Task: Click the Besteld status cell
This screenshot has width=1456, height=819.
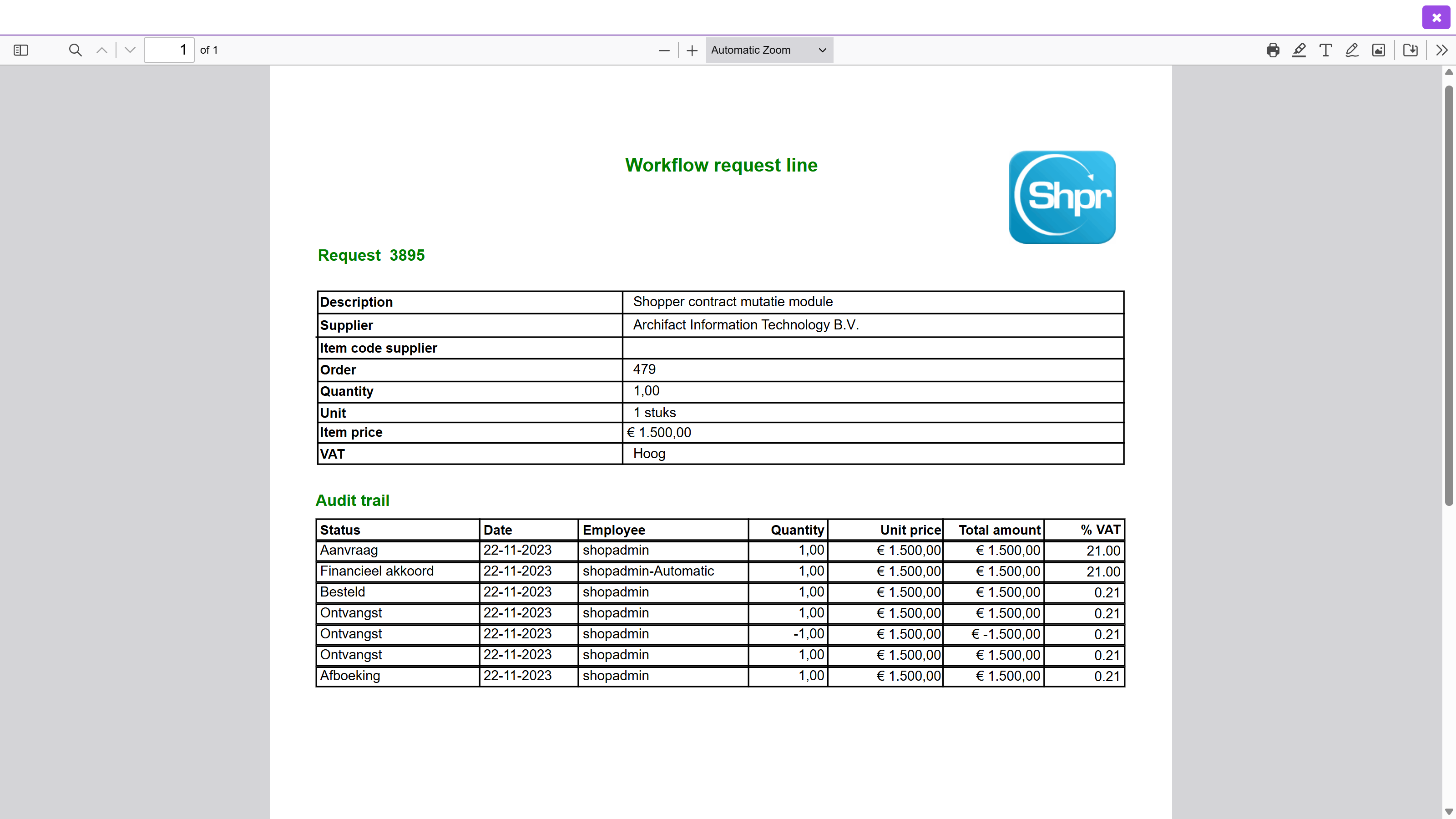Action: (x=398, y=592)
